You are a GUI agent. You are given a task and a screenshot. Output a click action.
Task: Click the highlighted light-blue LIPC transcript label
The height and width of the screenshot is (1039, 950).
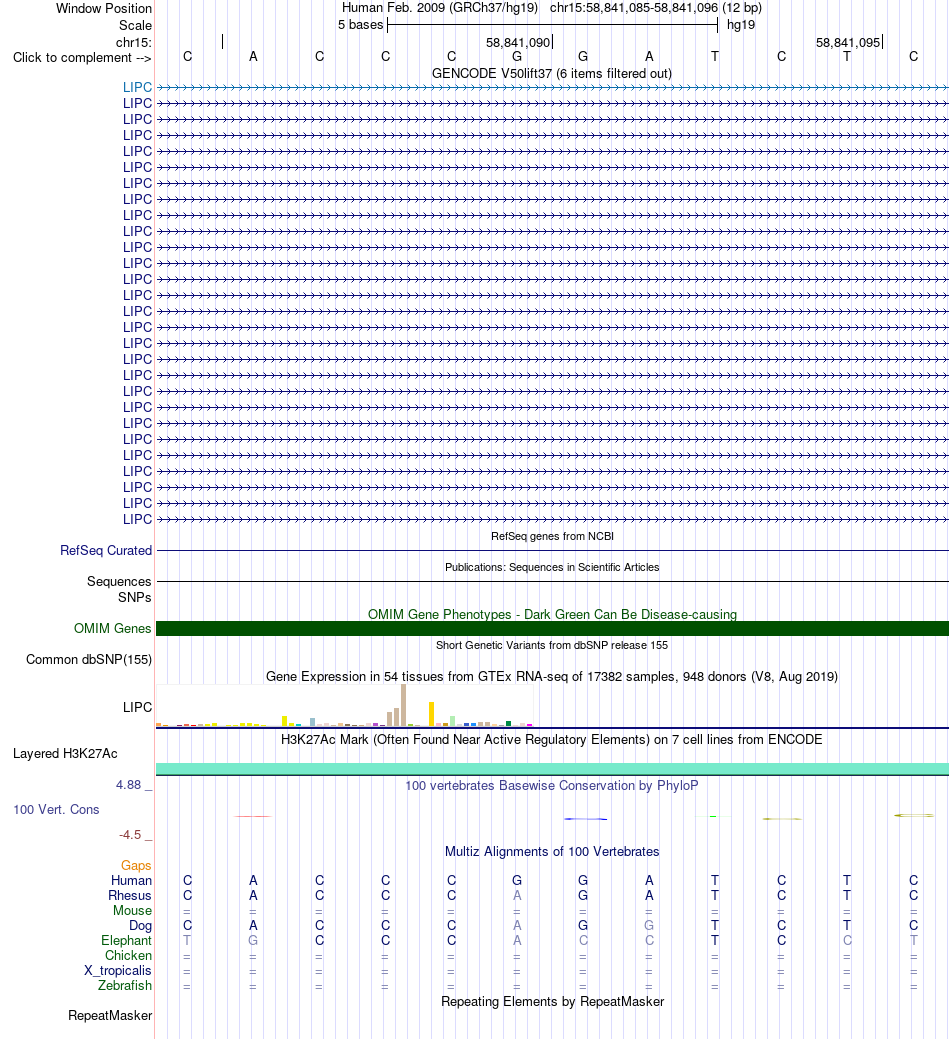tap(137, 87)
